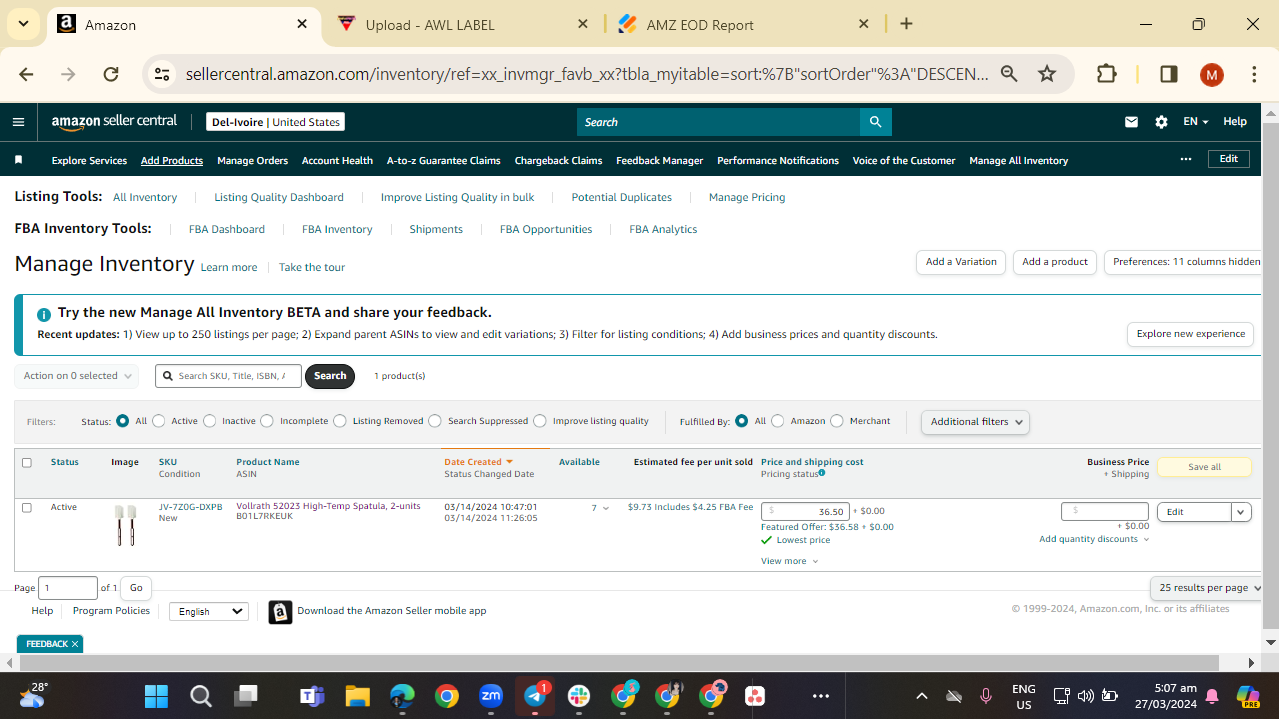The height and width of the screenshot is (719, 1279).
Task: Click the Add a product button
Action: pyautogui.click(x=1055, y=262)
